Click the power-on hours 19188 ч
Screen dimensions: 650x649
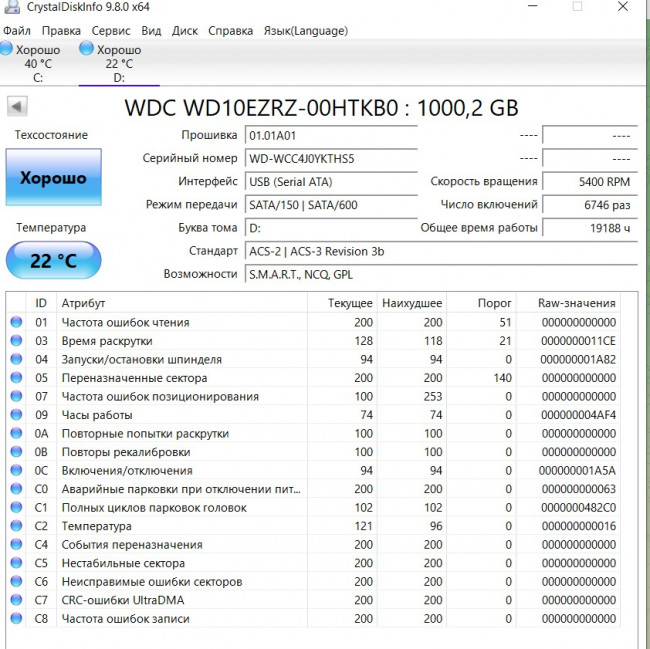pyautogui.click(x=589, y=228)
